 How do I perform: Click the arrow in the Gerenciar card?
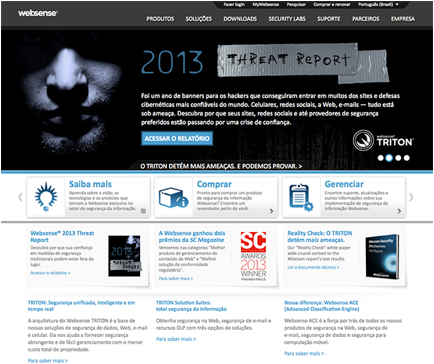tap(399, 211)
